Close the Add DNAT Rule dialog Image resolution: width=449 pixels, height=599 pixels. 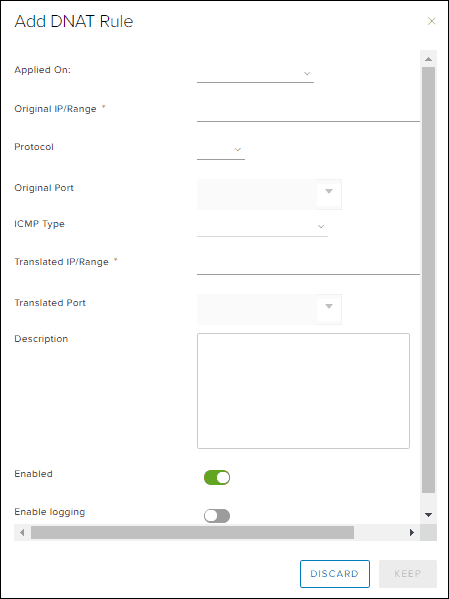(431, 21)
